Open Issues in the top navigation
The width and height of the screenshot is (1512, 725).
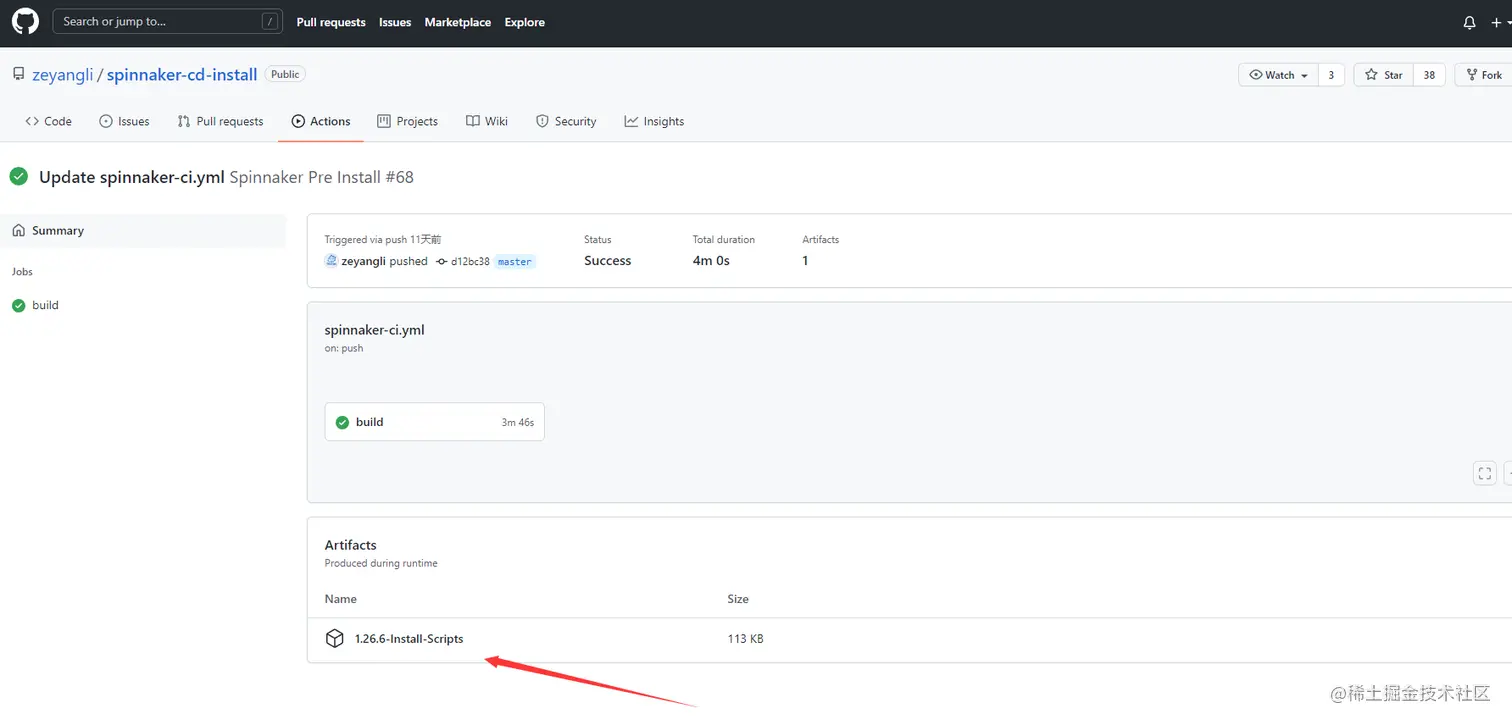(395, 22)
